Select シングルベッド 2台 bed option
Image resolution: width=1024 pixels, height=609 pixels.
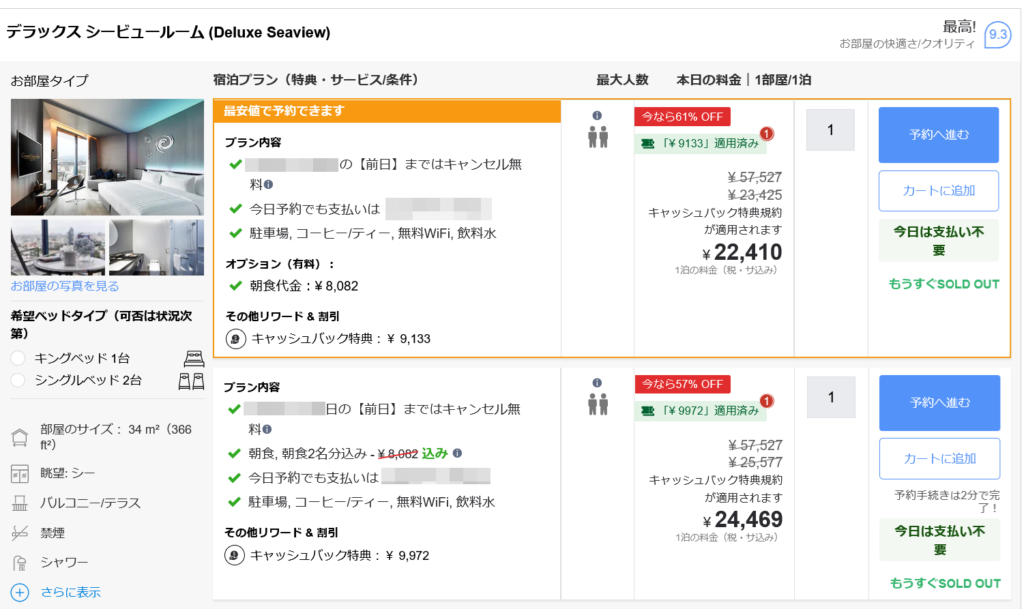pos(18,380)
